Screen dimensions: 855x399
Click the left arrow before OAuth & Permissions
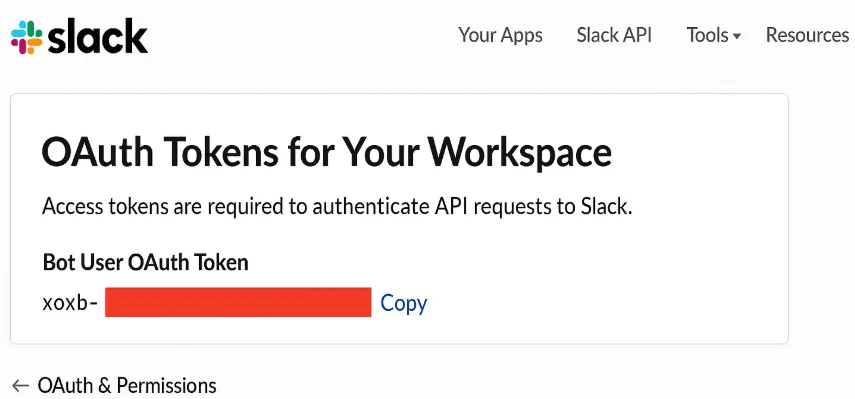tap(20, 386)
